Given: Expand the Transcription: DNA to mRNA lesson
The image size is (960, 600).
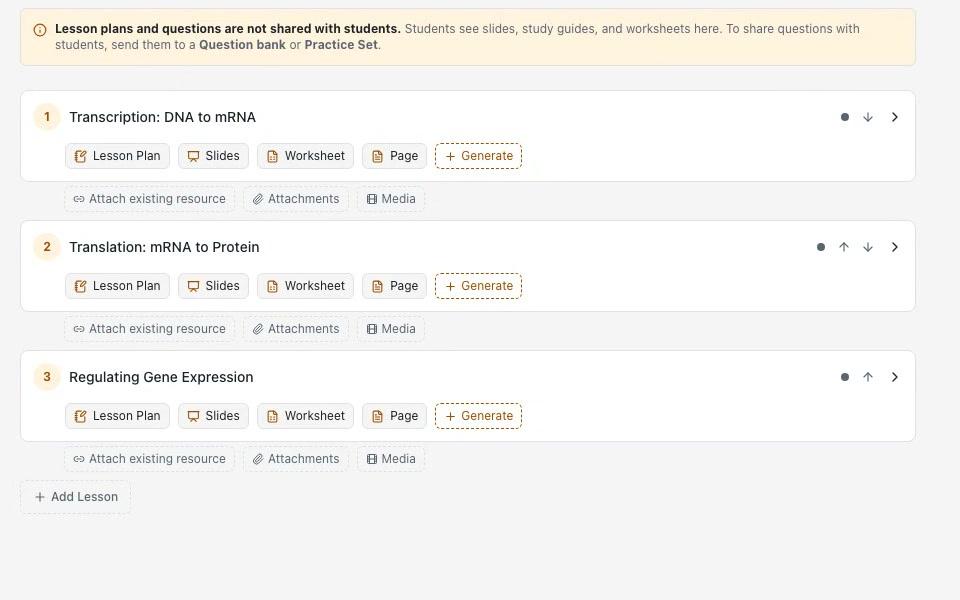Looking at the screenshot, I should 894,117.
